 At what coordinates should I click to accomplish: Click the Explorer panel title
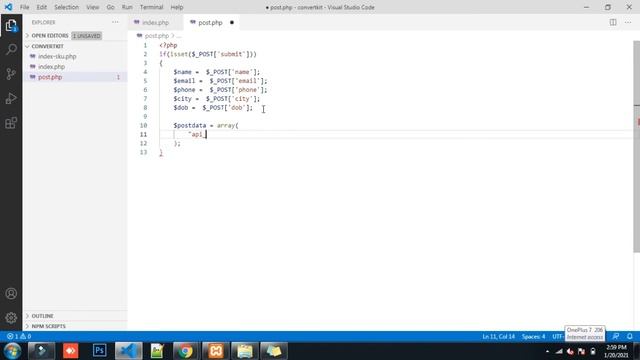pyautogui.click(x=43, y=22)
